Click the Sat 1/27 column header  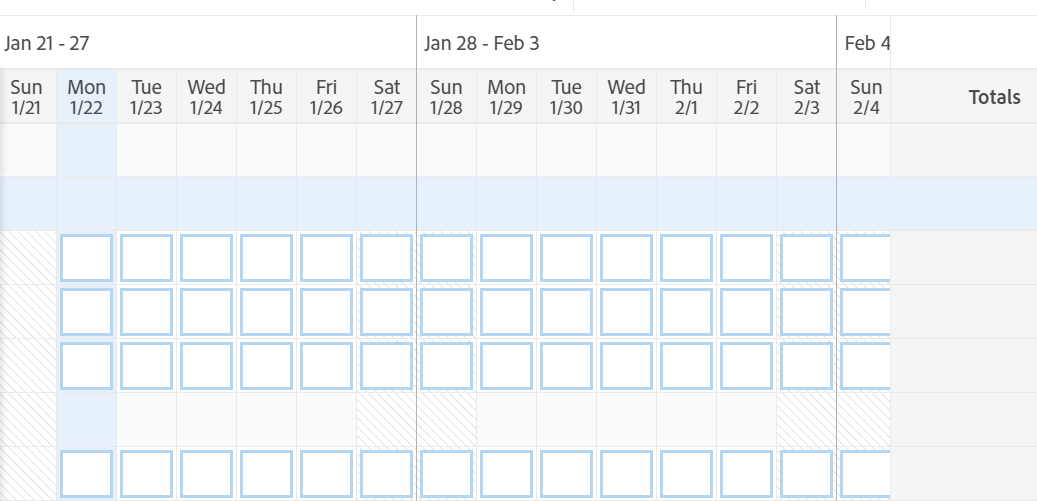[x=386, y=97]
